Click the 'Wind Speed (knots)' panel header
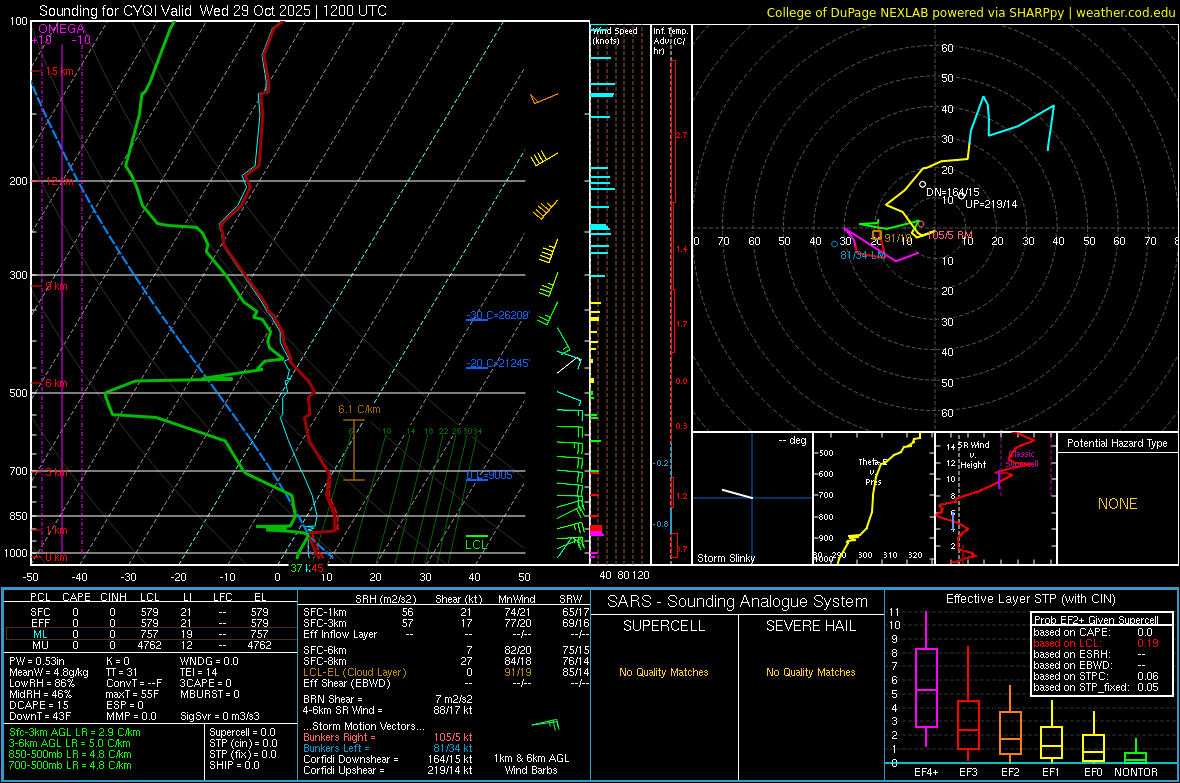The height and width of the screenshot is (783, 1180). [615, 35]
